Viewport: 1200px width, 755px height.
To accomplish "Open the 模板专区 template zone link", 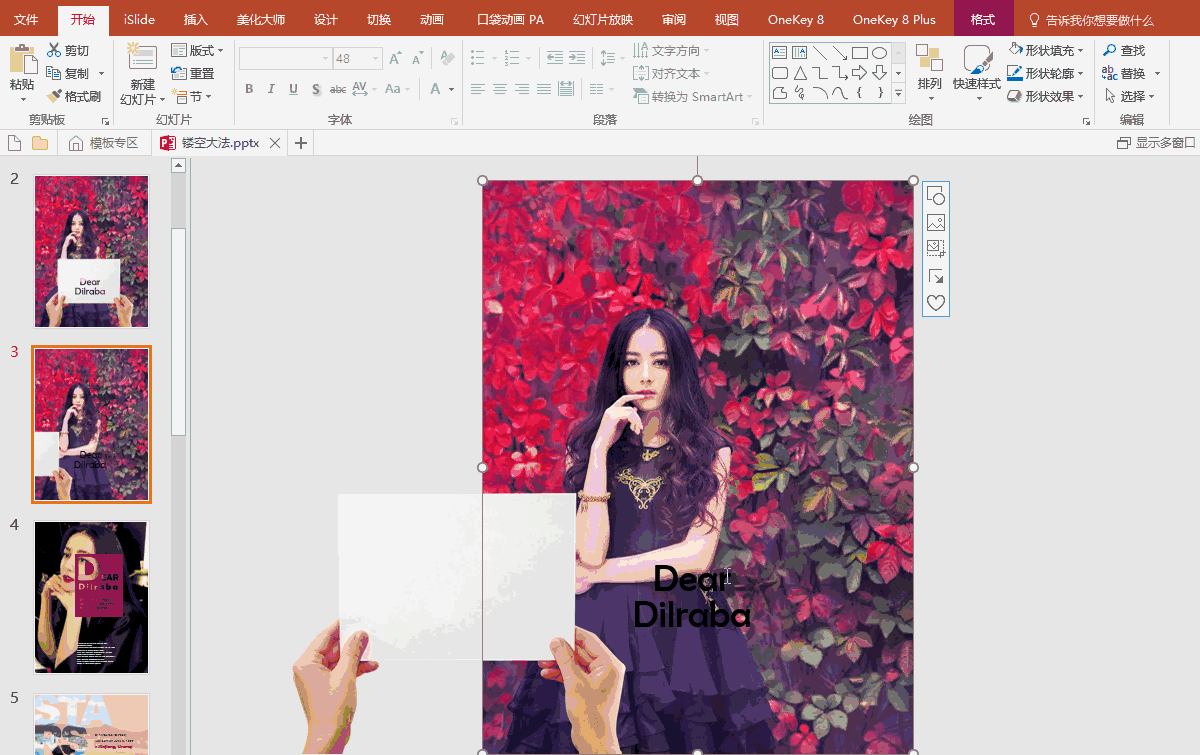I will (103, 143).
